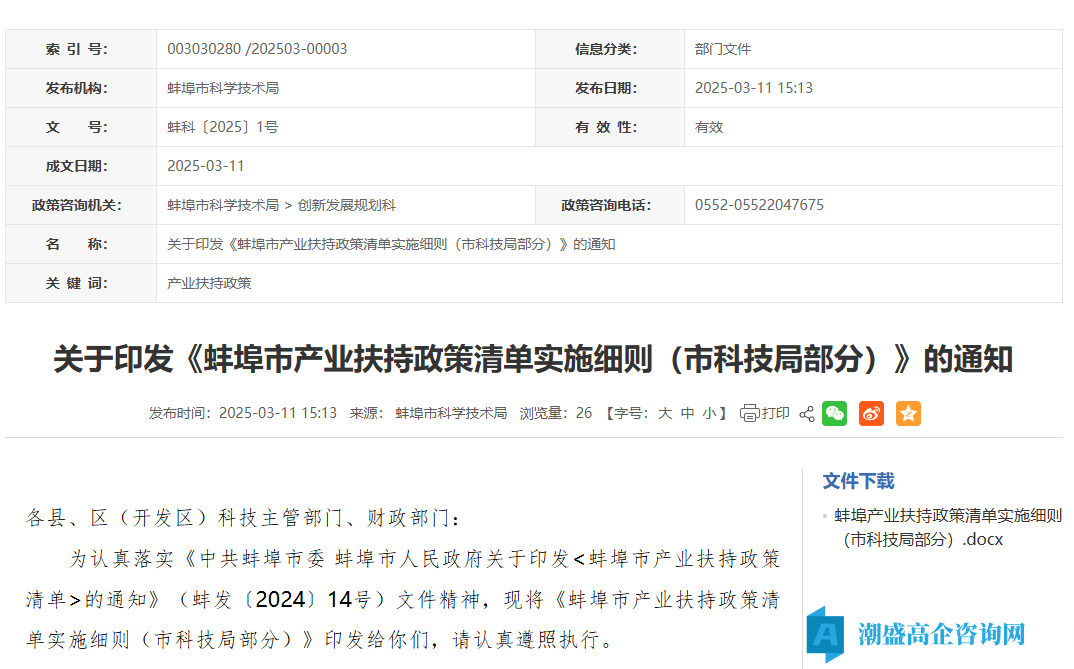Set font size to medium (中)

(x=687, y=413)
